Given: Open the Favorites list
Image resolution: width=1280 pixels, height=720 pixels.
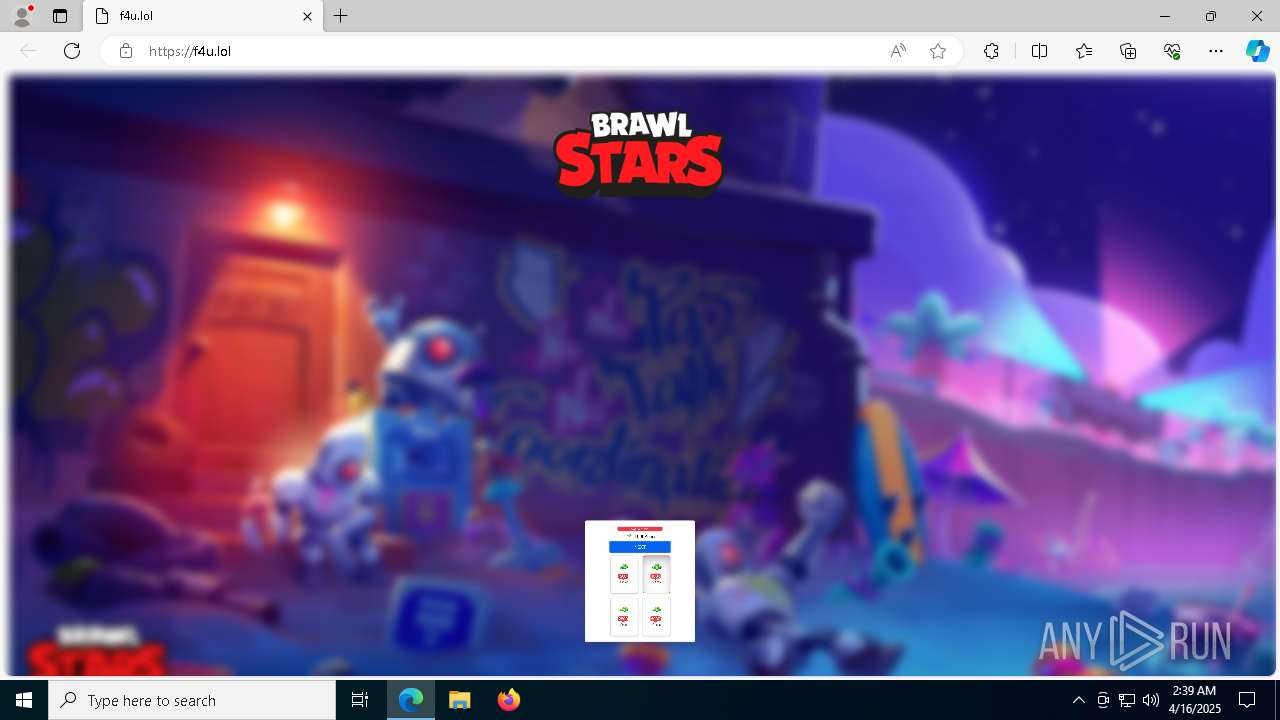Looking at the screenshot, I should (x=1084, y=51).
